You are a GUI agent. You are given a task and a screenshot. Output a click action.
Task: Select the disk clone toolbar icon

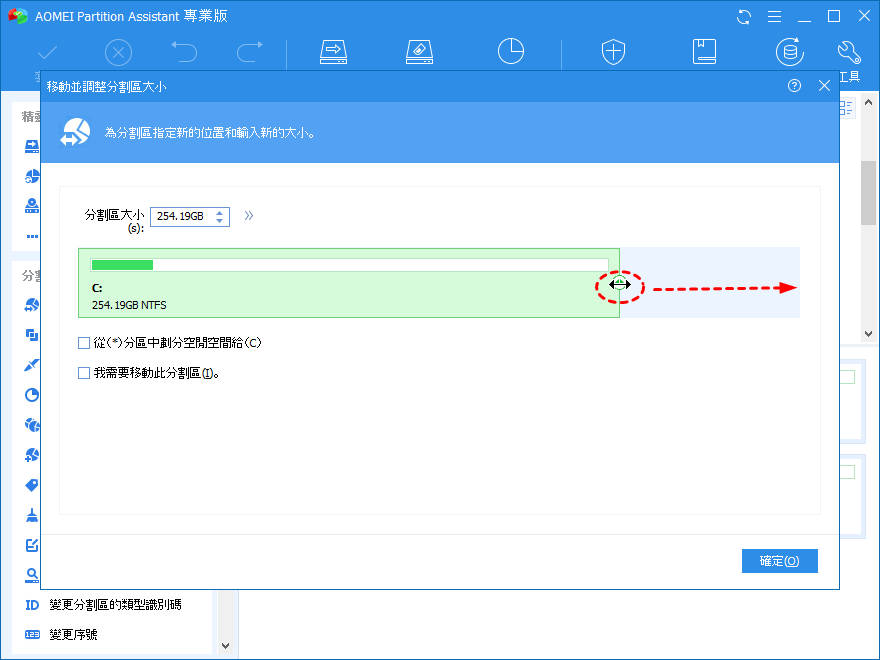[418, 51]
